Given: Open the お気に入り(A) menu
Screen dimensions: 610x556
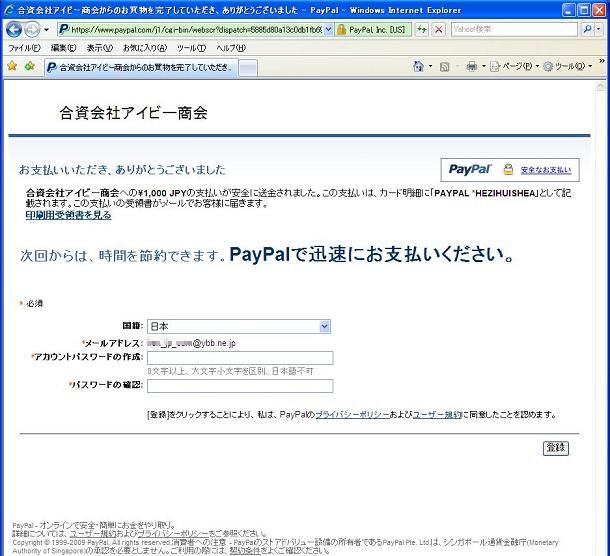Looking at the screenshot, I should pos(145,48).
